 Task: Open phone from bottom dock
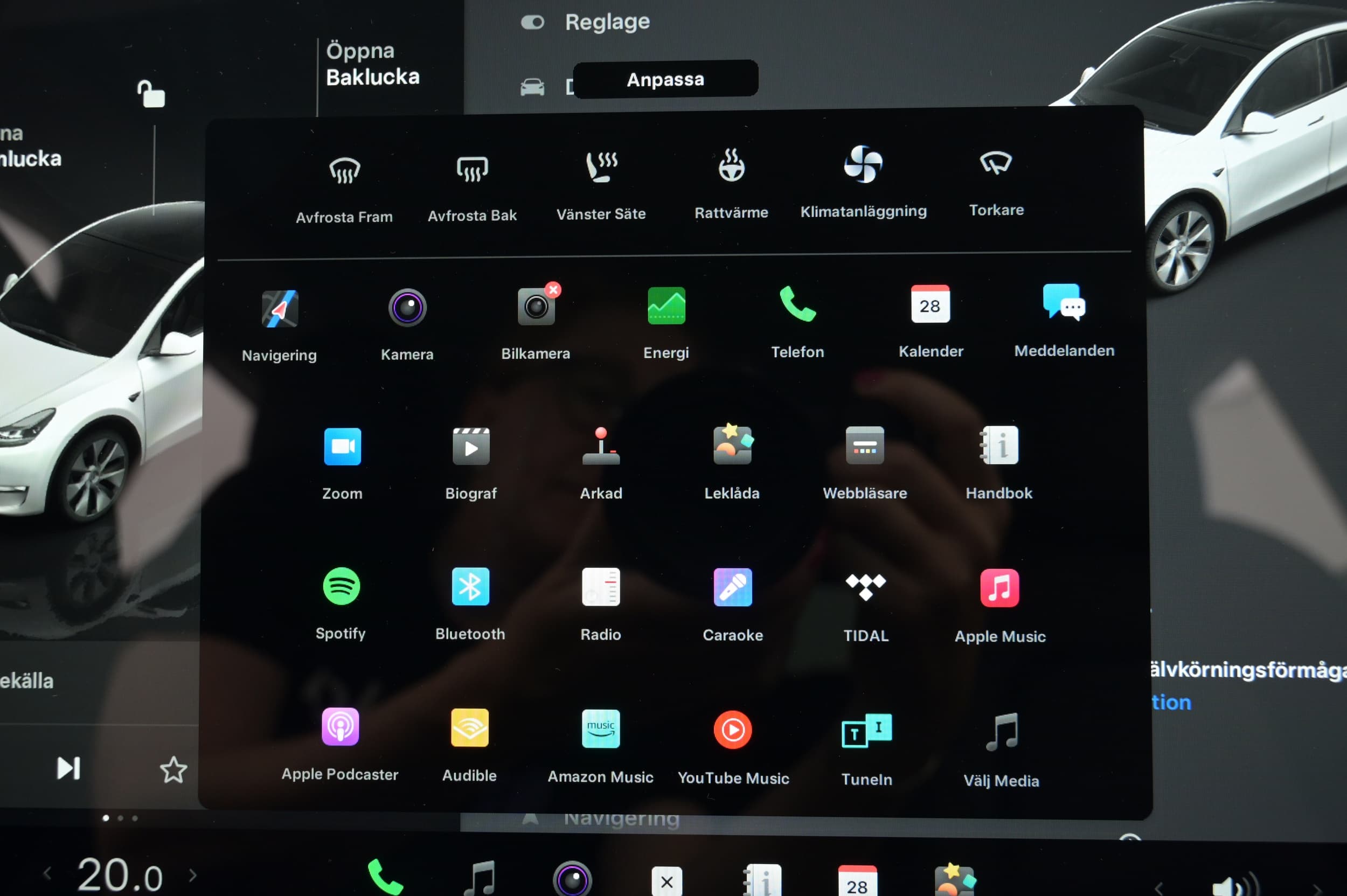pos(385,877)
